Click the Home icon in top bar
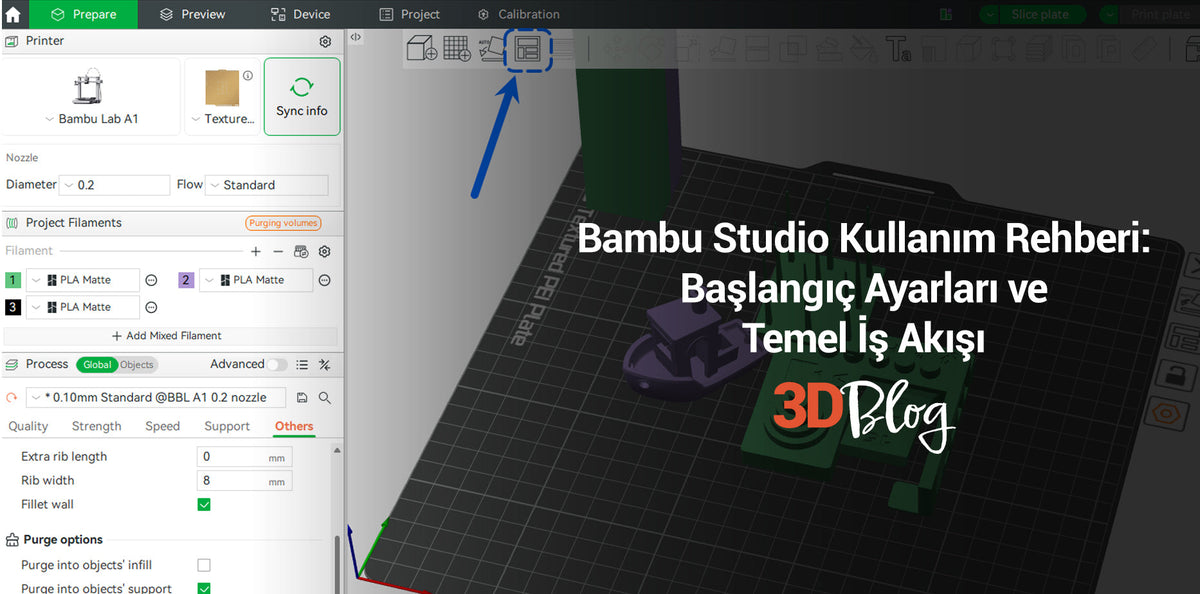Viewport: 1200px width, 594px height. (13, 14)
